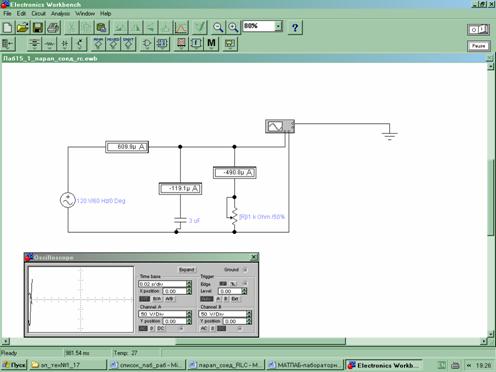The width and height of the screenshot is (496, 372).
Task: Open the Basic components (resistor) parts bin
Action: click(50, 44)
